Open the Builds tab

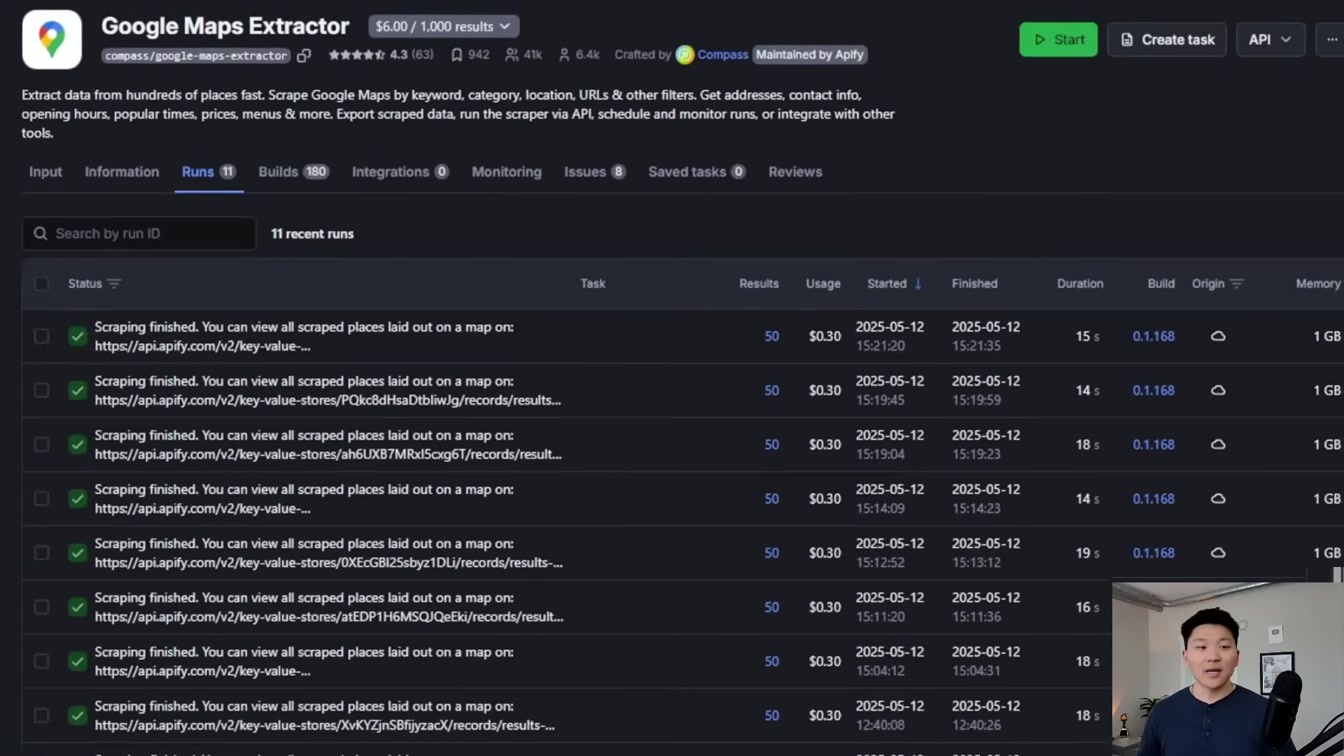294,172
